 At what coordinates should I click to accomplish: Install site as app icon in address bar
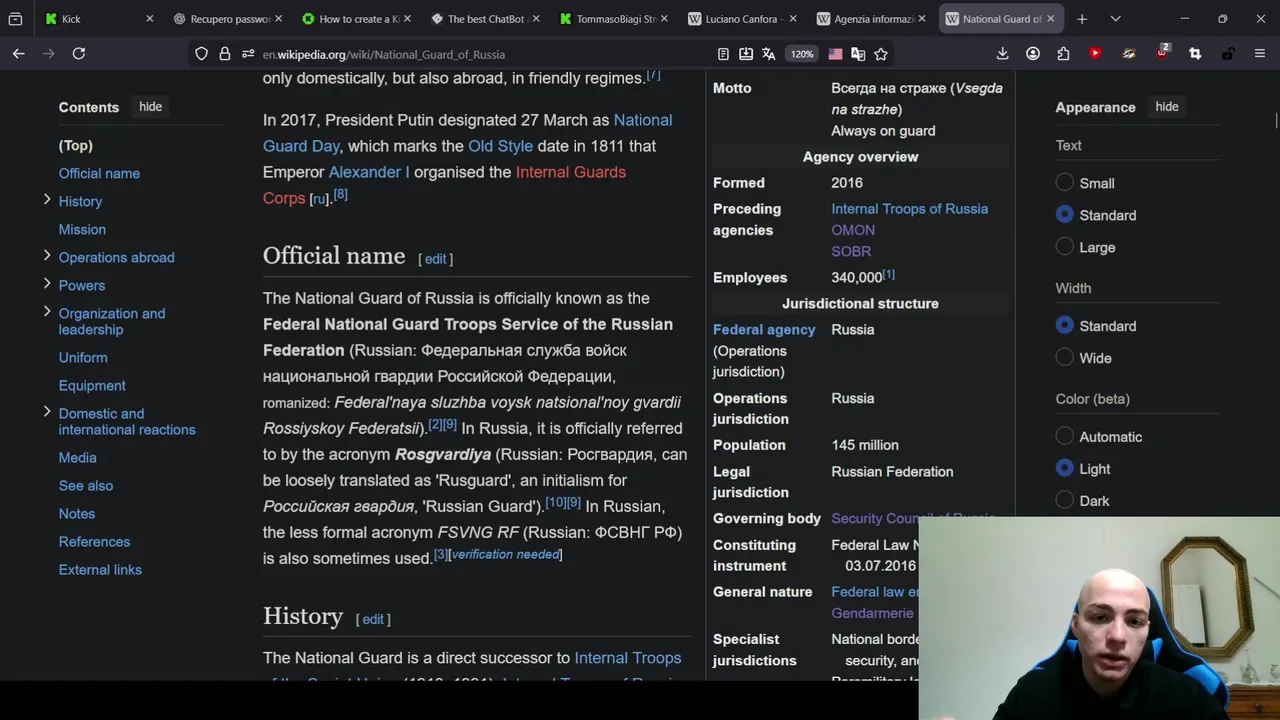tap(746, 54)
